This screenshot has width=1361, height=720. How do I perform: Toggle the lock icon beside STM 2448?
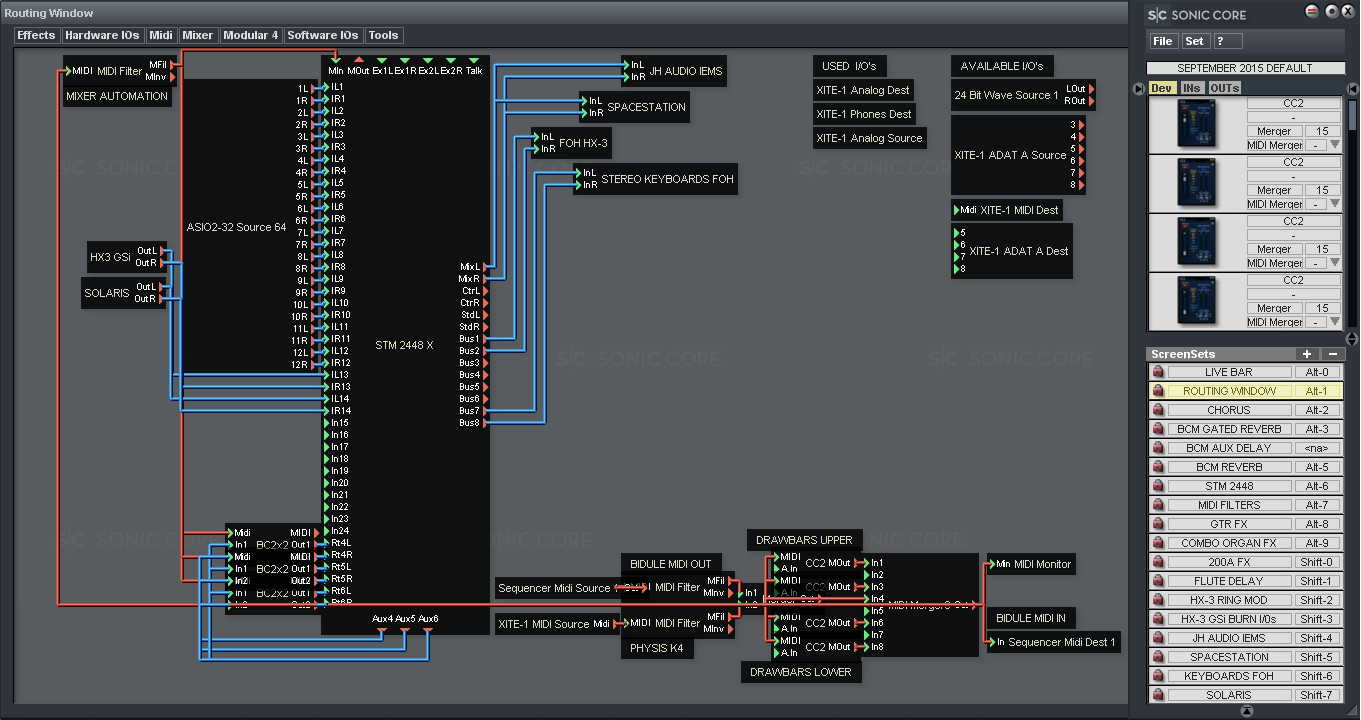tap(1158, 486)
